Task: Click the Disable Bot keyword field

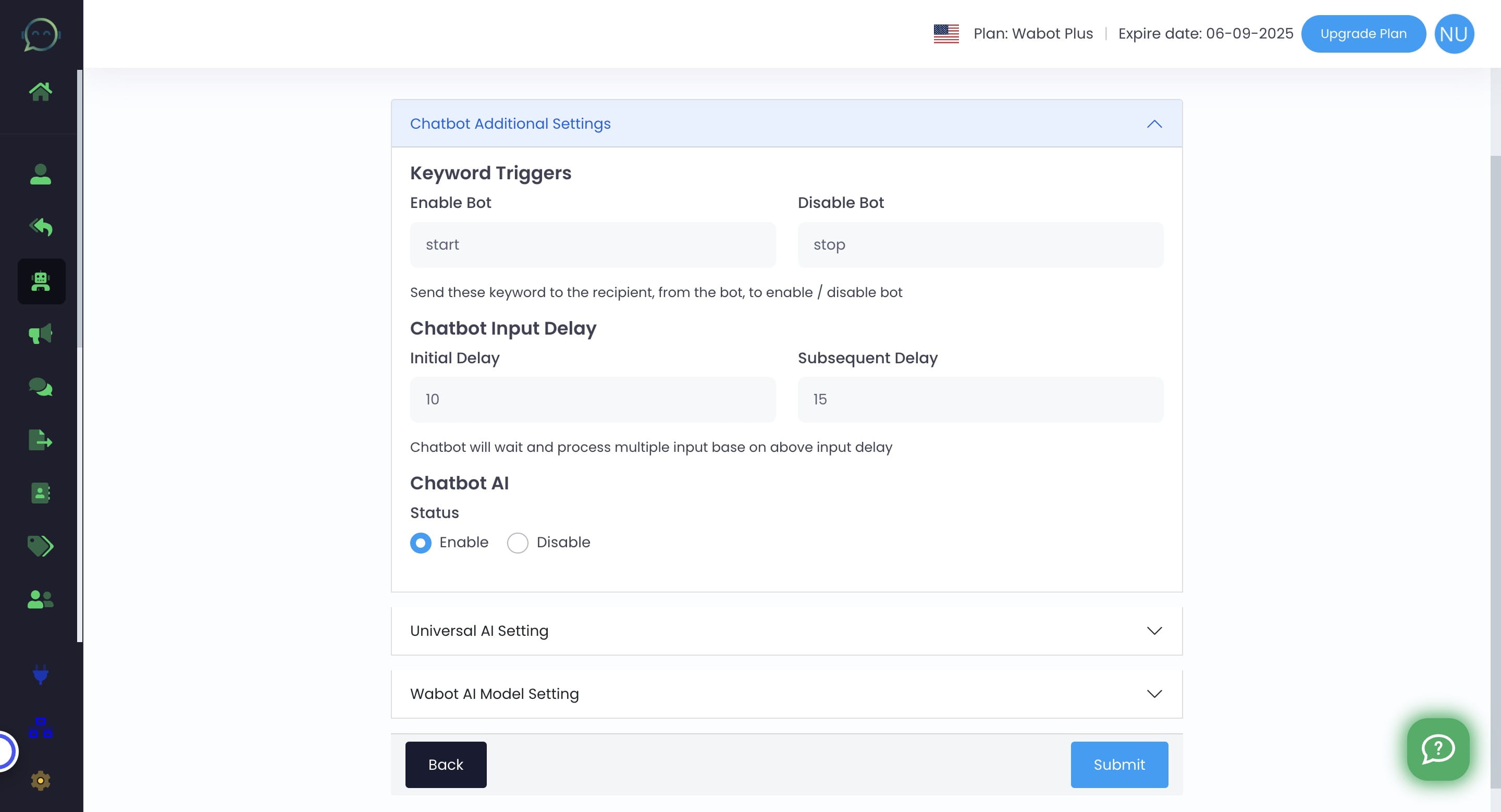Action: click(981, 244)
